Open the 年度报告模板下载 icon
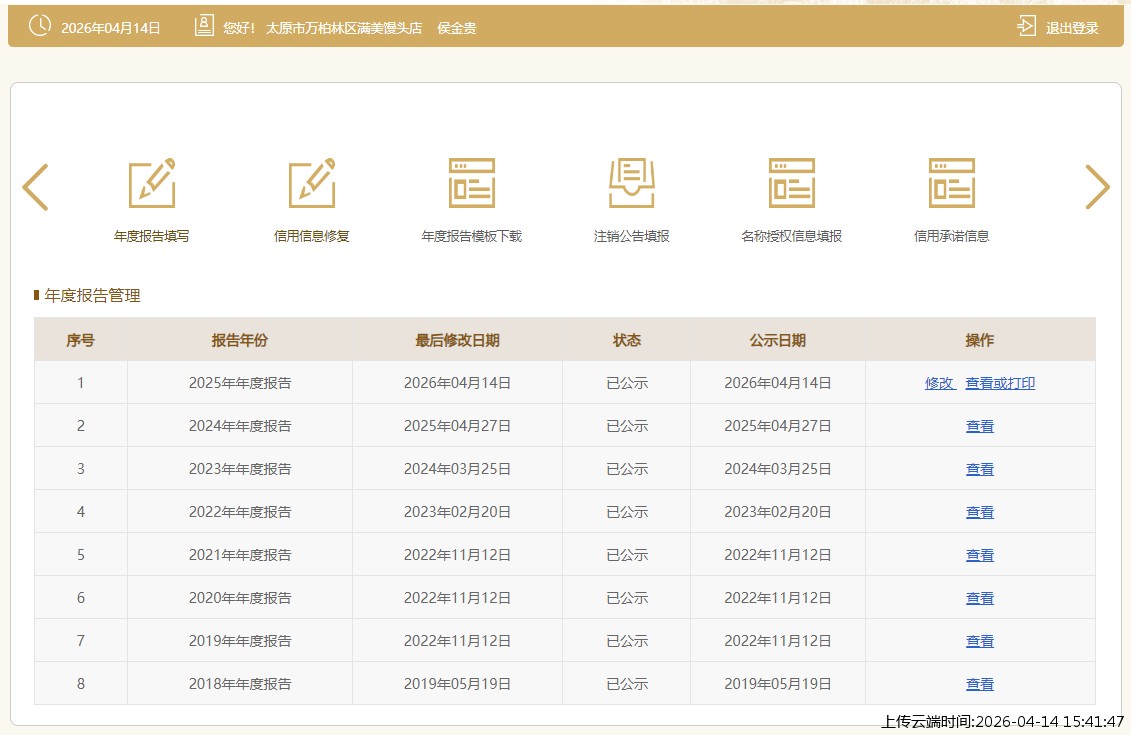1131x735 pixels. tap(472, 184)
